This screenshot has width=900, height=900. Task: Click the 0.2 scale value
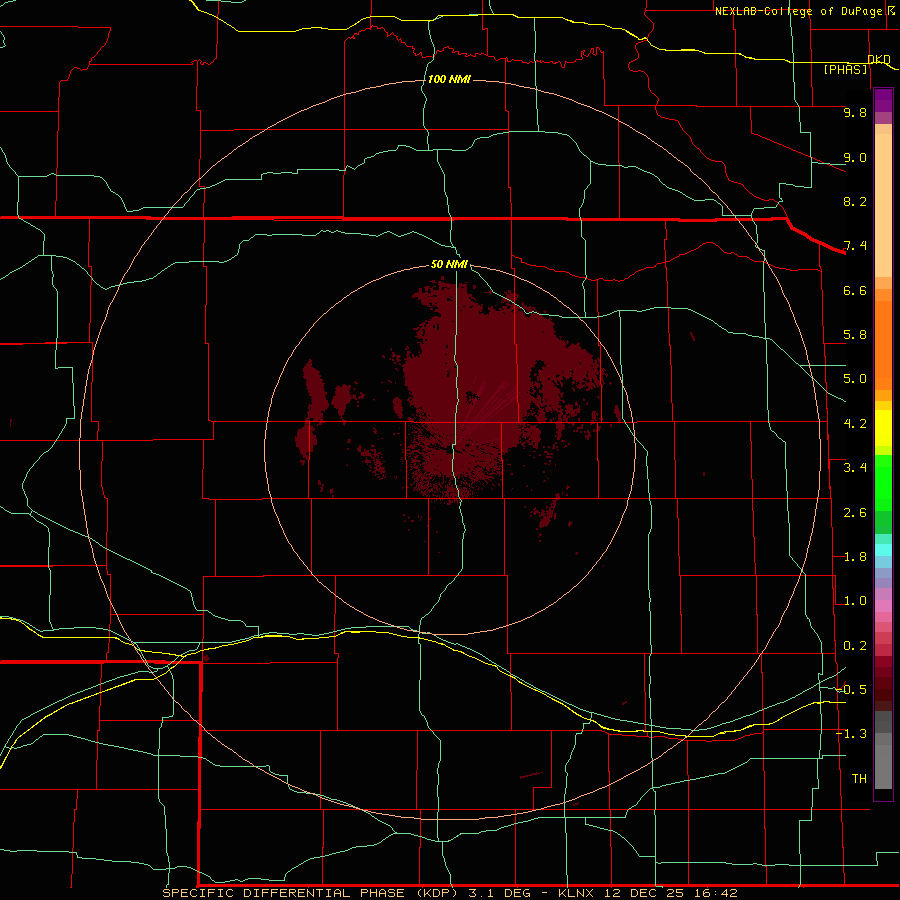pyautogui.click(x=855, y=646)
